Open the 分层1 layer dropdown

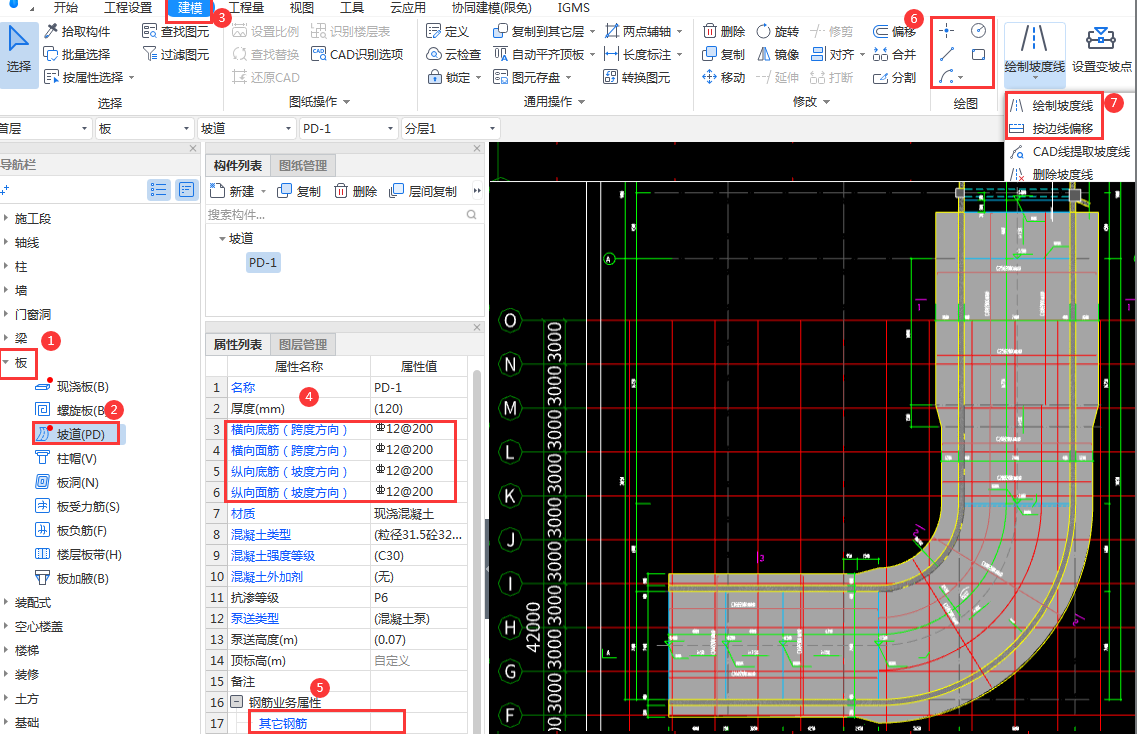click(x=450, y=128)
